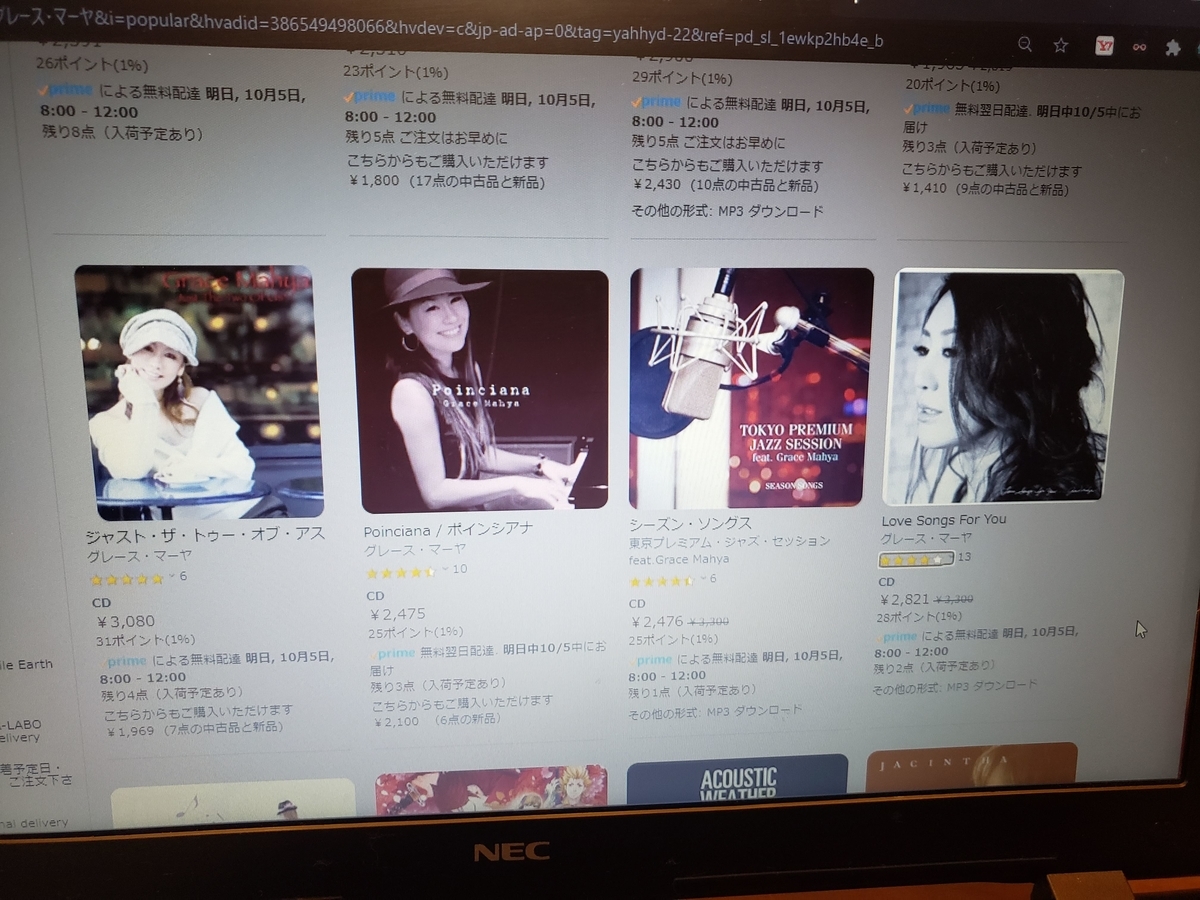Click the ¥2,475 CD price

pos(398,614)
